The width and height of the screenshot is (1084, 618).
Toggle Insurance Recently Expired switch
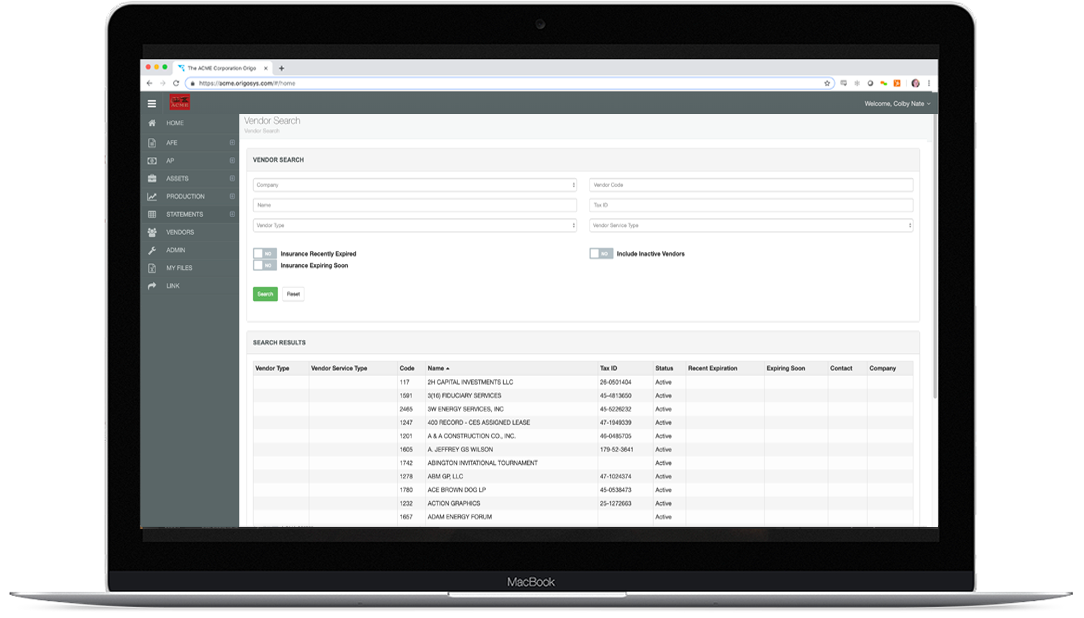pos(265,254)
